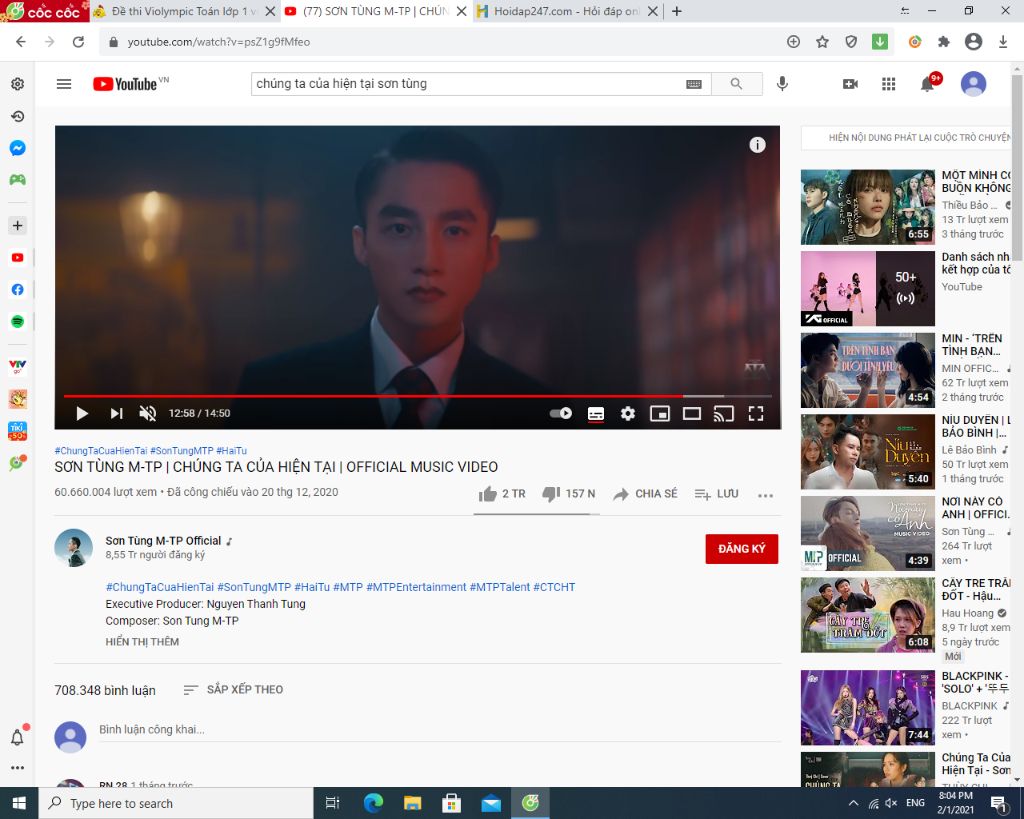Click the video info card icon
The image size is (1024, 819).
click(x=757, y=145)
